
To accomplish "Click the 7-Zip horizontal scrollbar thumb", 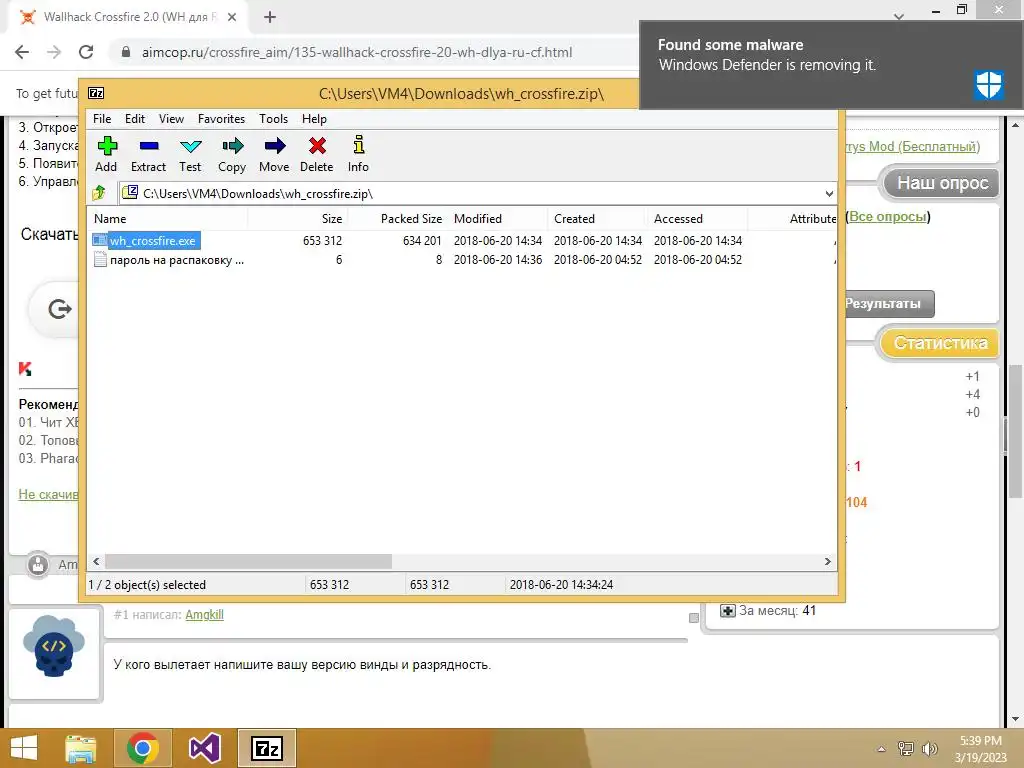I will tap(248, 562).
